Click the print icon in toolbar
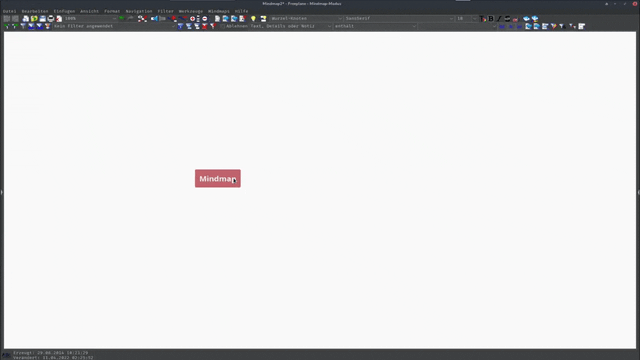 pyautogui.click(x=51, y=18)
